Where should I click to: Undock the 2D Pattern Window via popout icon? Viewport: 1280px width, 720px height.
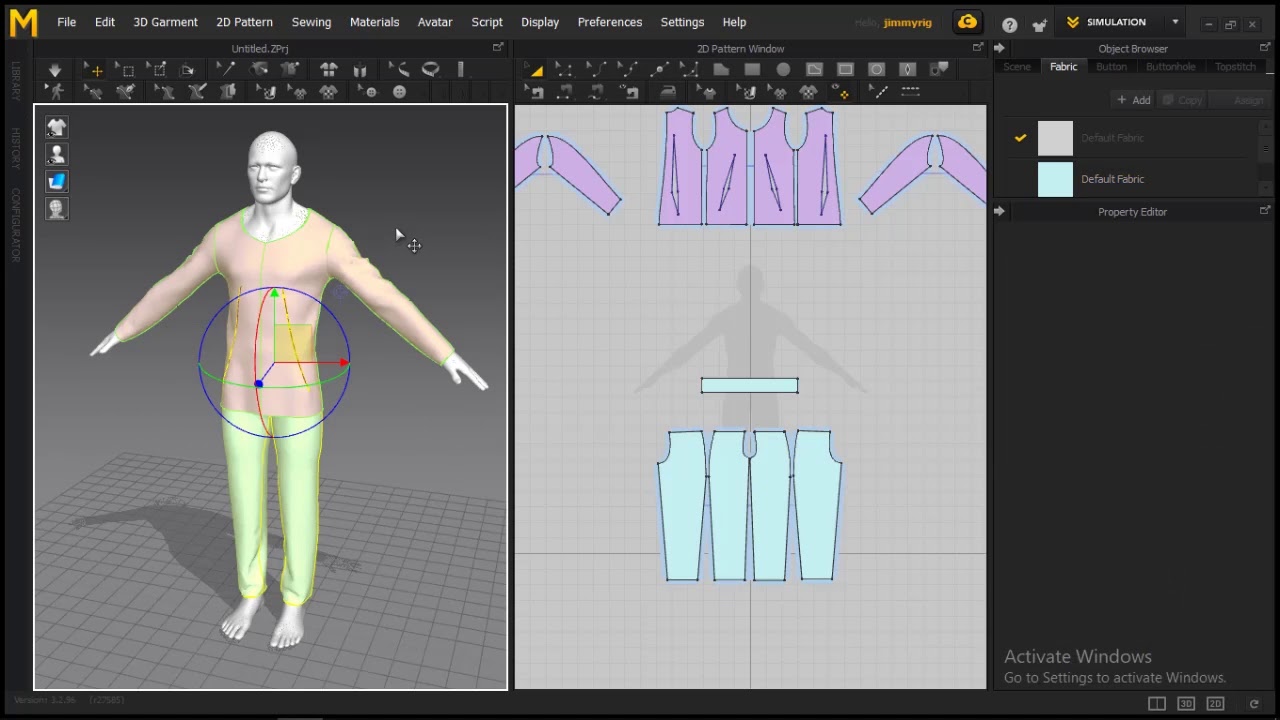978,47
